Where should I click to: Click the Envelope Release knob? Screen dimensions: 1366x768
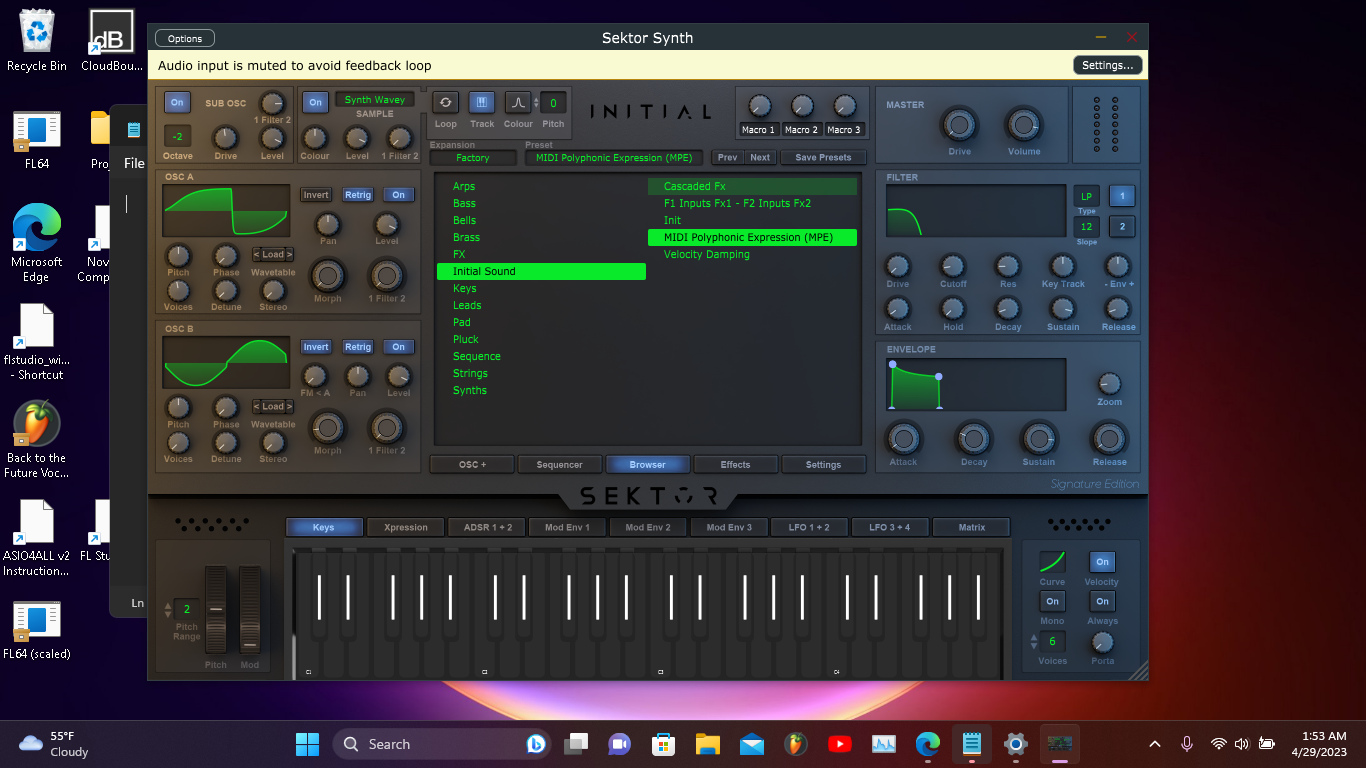(1109, 439)
